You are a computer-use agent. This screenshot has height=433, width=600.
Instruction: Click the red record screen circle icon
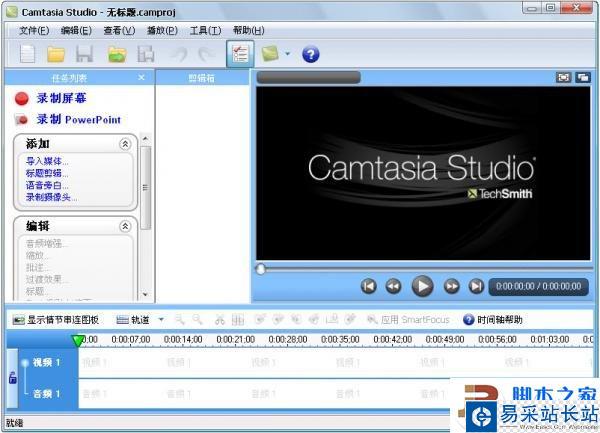click(x=22, y=99)
